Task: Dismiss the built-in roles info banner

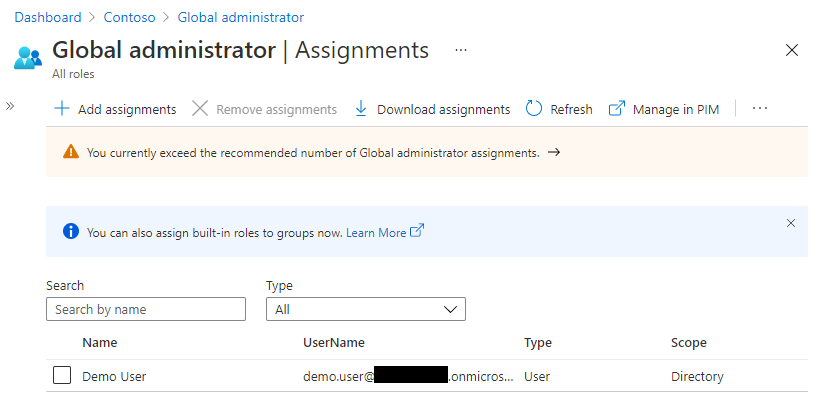Action: click(x=791, y=223)
